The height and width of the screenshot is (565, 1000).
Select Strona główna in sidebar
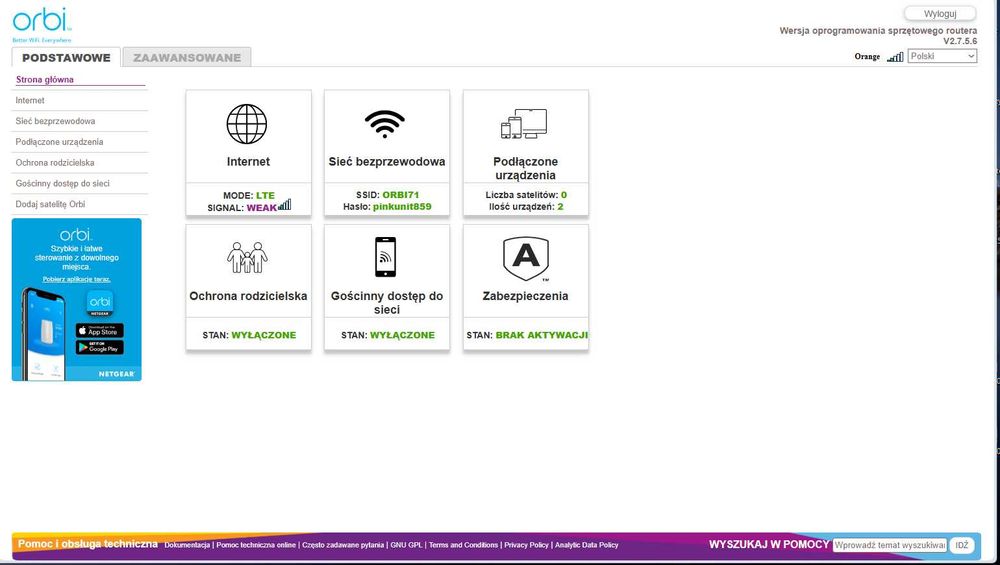coord(45,80)
